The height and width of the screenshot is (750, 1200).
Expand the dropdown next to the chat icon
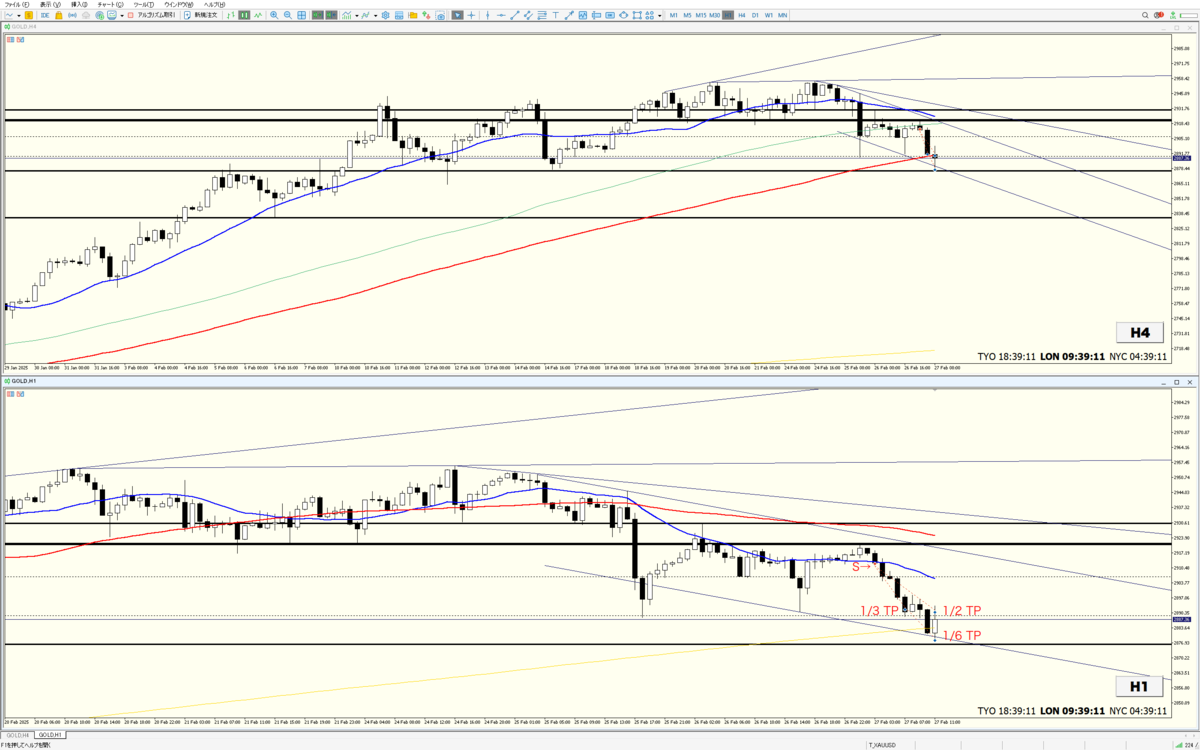tap(122, 15)
